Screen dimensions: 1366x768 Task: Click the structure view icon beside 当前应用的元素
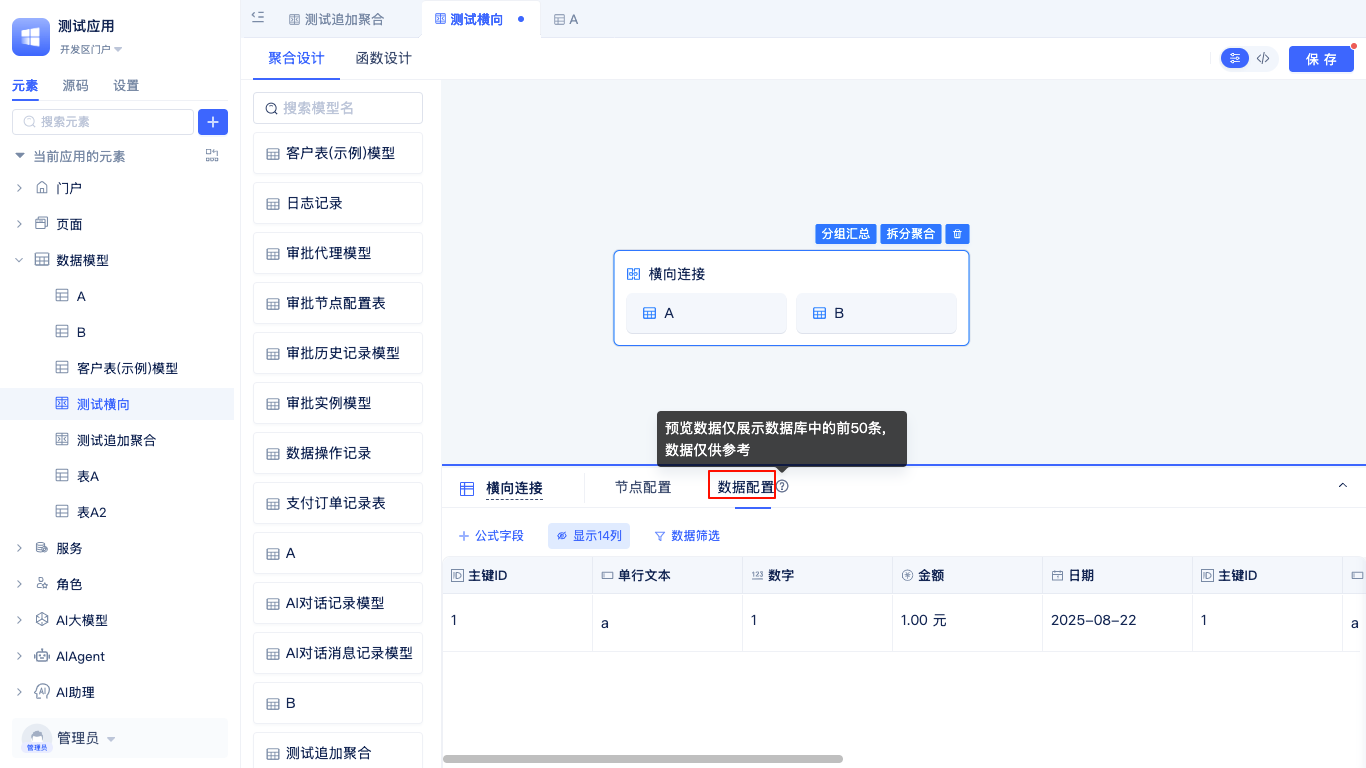coord(212,156)
